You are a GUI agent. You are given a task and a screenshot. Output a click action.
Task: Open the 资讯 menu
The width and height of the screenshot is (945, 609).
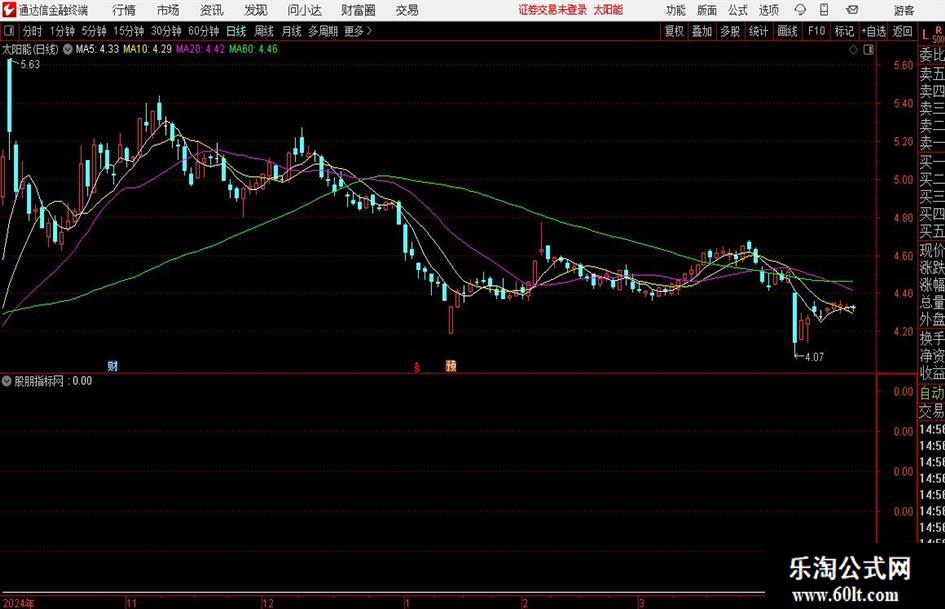(x=212, y=10)
